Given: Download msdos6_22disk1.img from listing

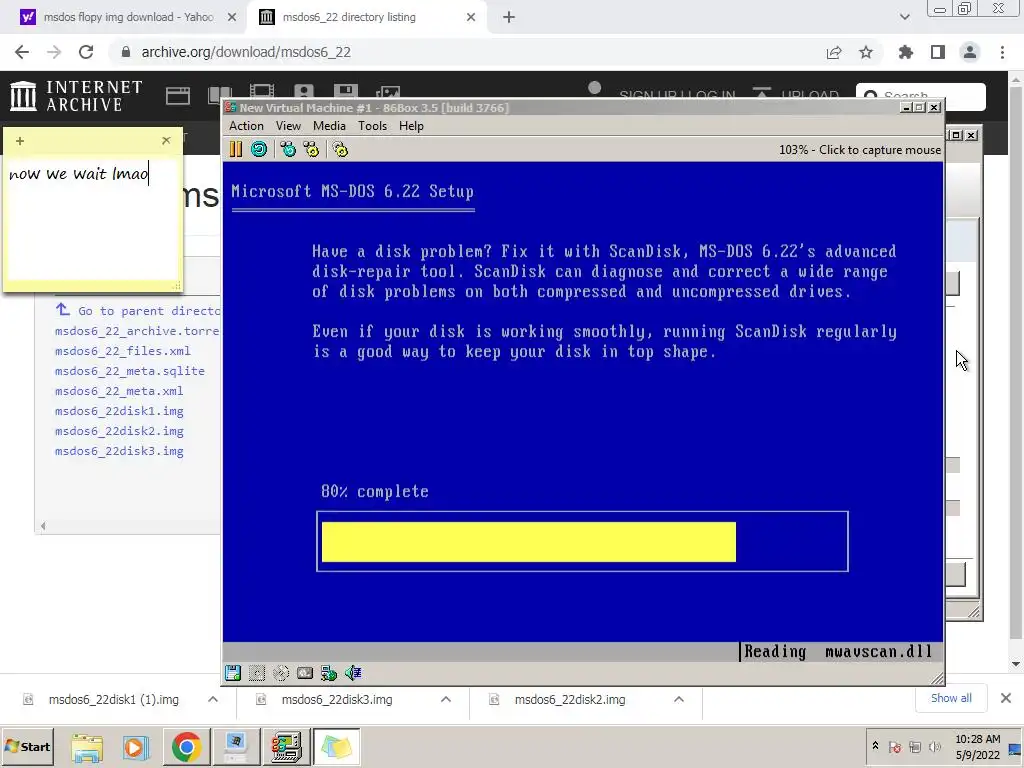Looking at the screenshot, I should tap(119, 411).
